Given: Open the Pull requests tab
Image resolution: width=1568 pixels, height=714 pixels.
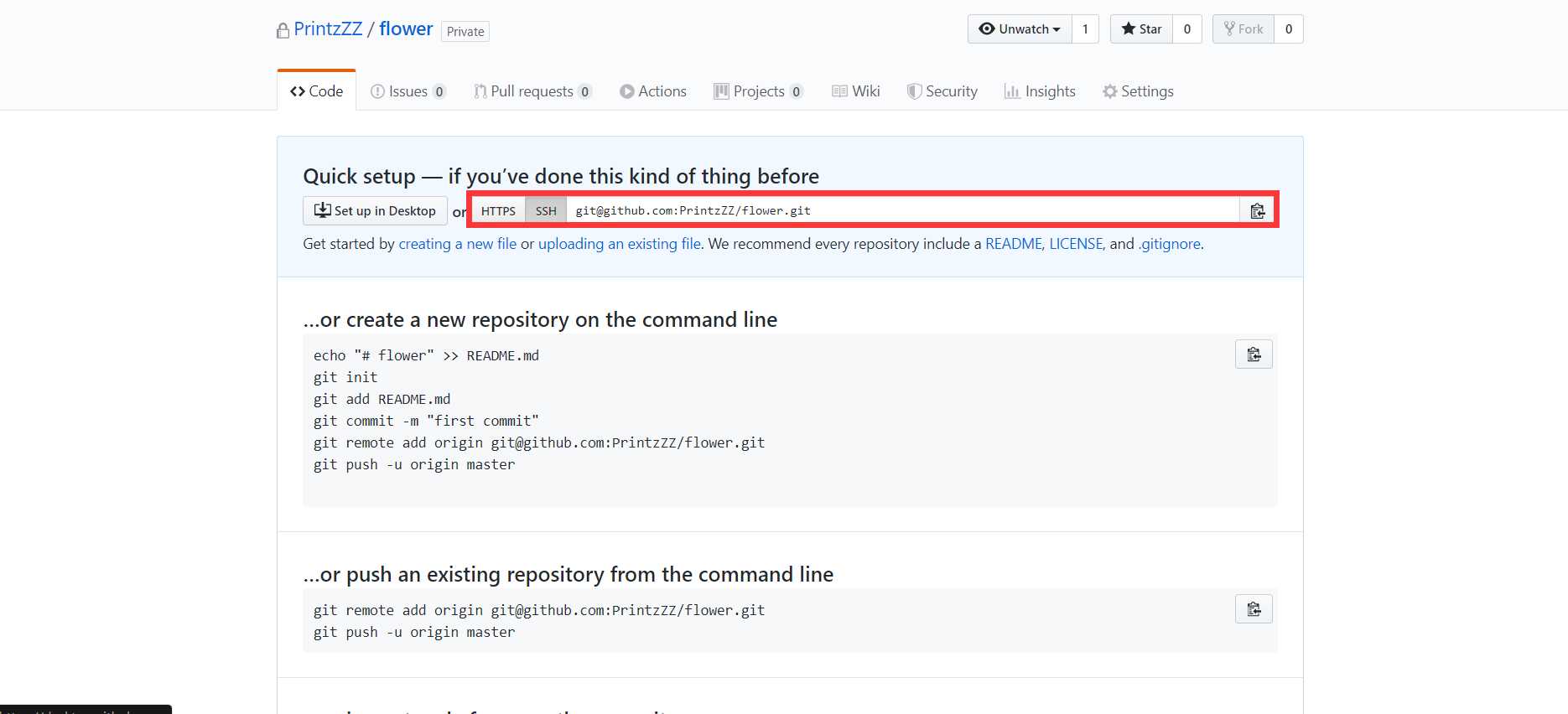Looking at the screenshot, I should [x=532, y=91].
